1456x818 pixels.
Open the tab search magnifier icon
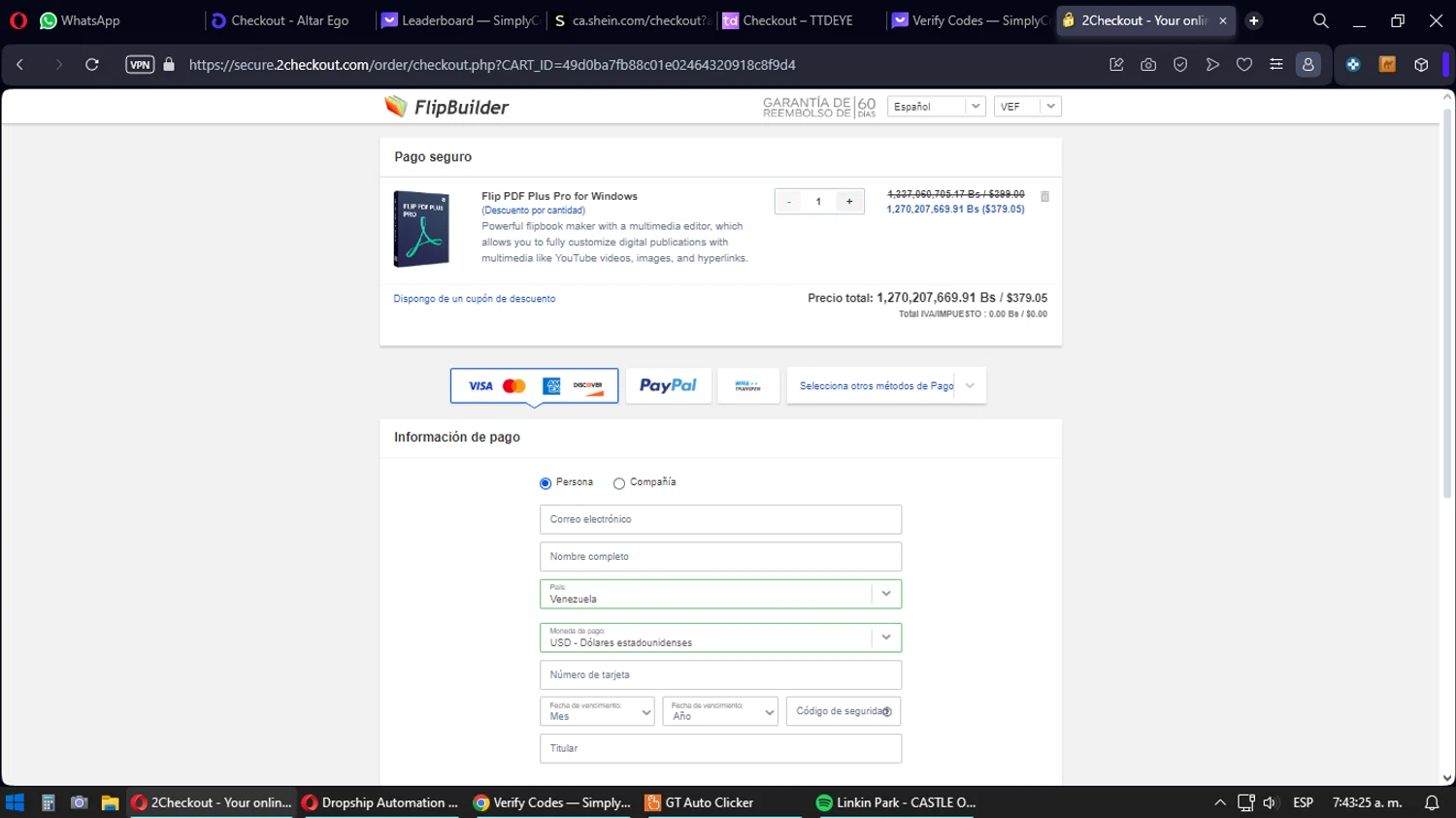[1320, 20]
